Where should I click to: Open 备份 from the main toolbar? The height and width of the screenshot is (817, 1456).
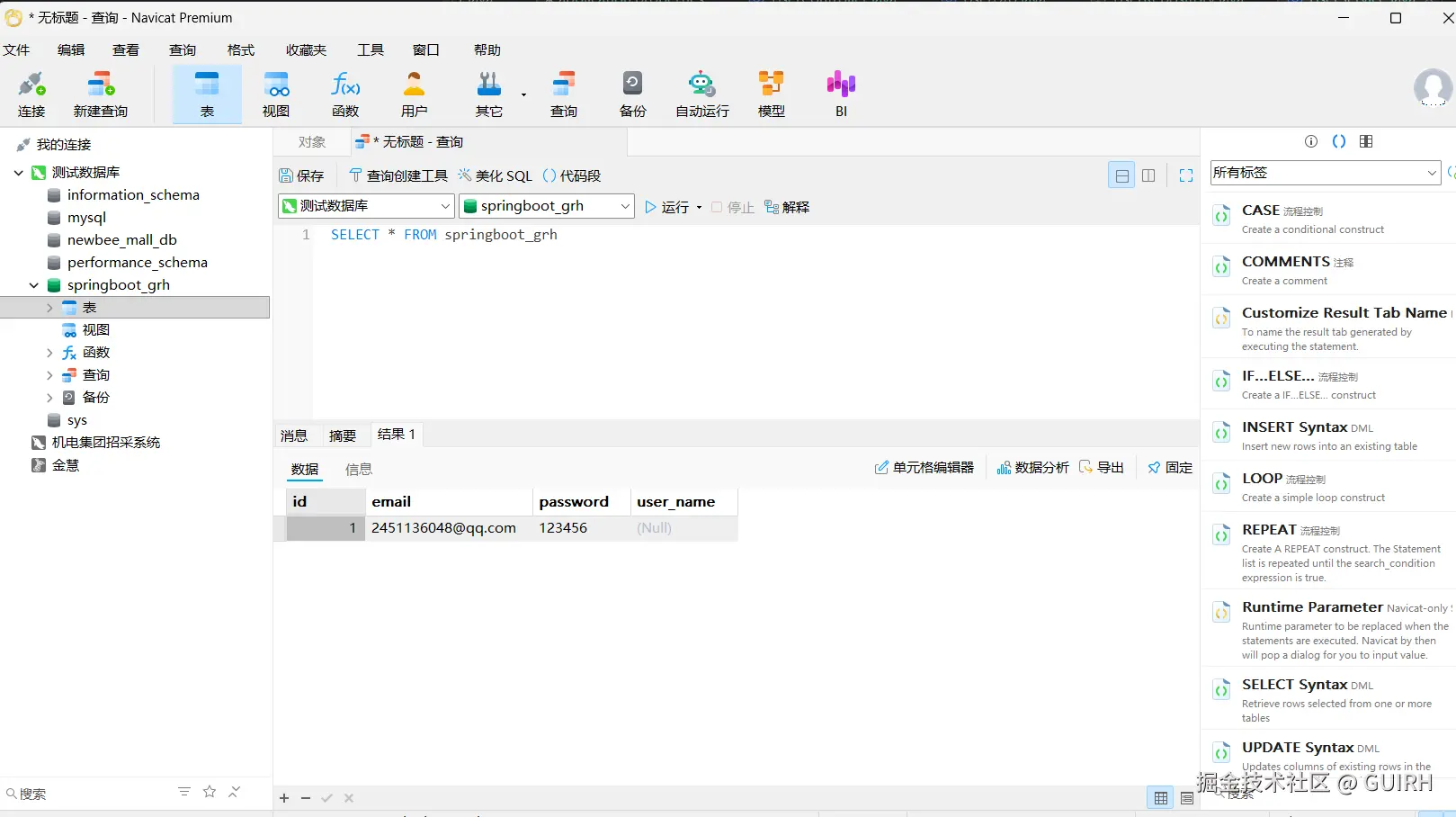point(633,94)
